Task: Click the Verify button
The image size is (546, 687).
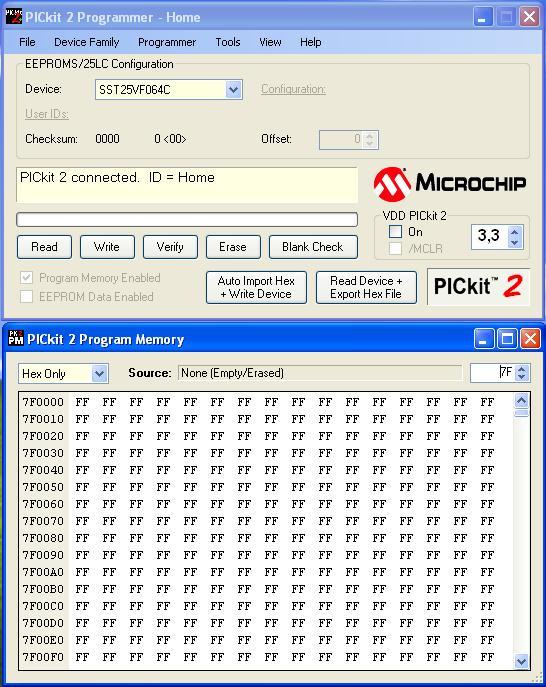Action: [170, 247]
